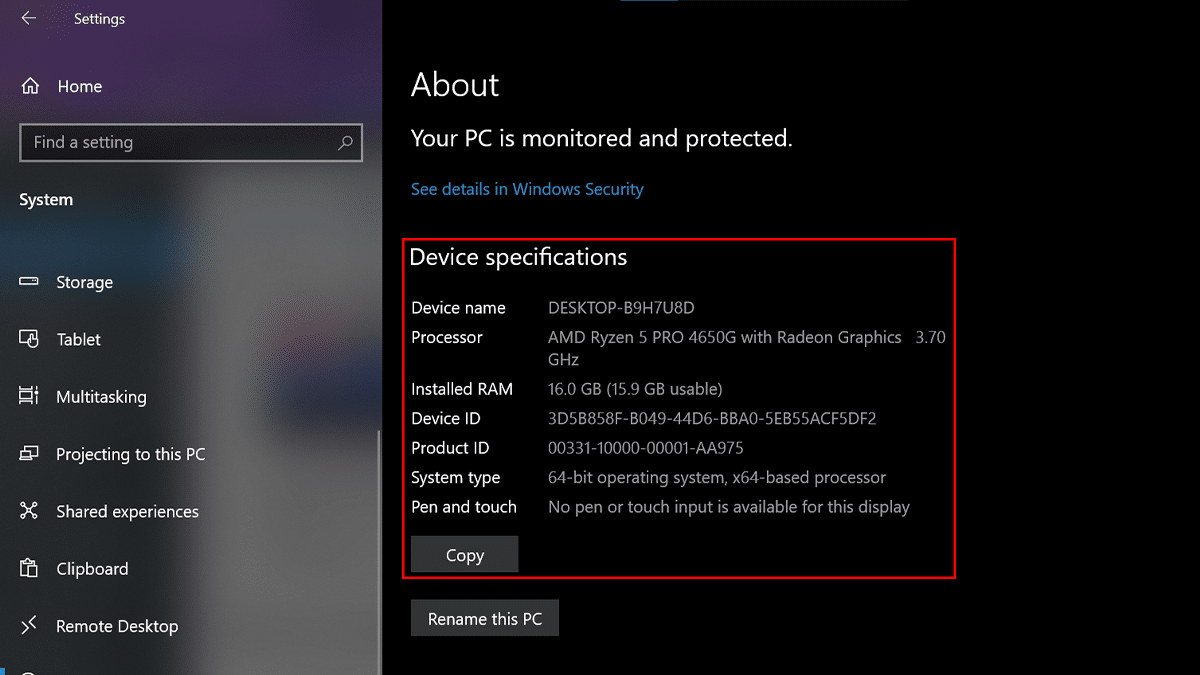Click the Multitasking windows icon

(30, 396)
